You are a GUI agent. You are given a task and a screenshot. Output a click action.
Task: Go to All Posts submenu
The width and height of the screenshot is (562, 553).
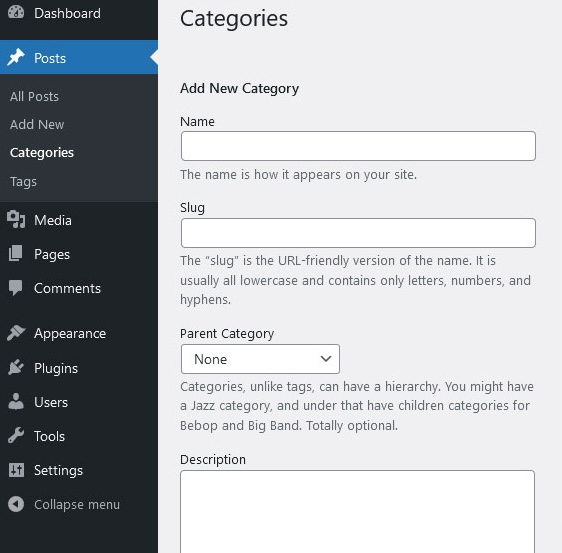tap(34, 96)
